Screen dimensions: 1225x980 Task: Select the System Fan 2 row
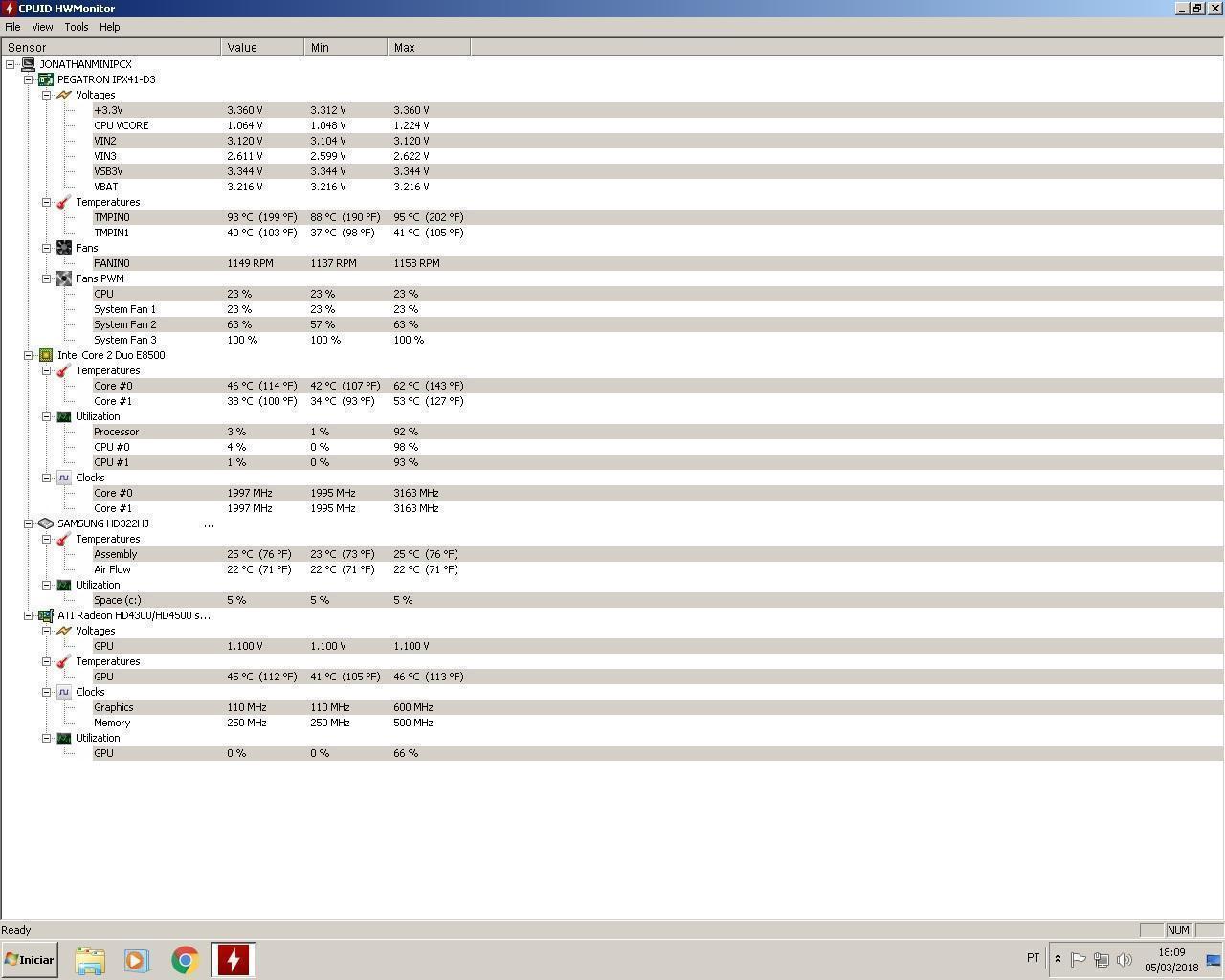(658, 324)
